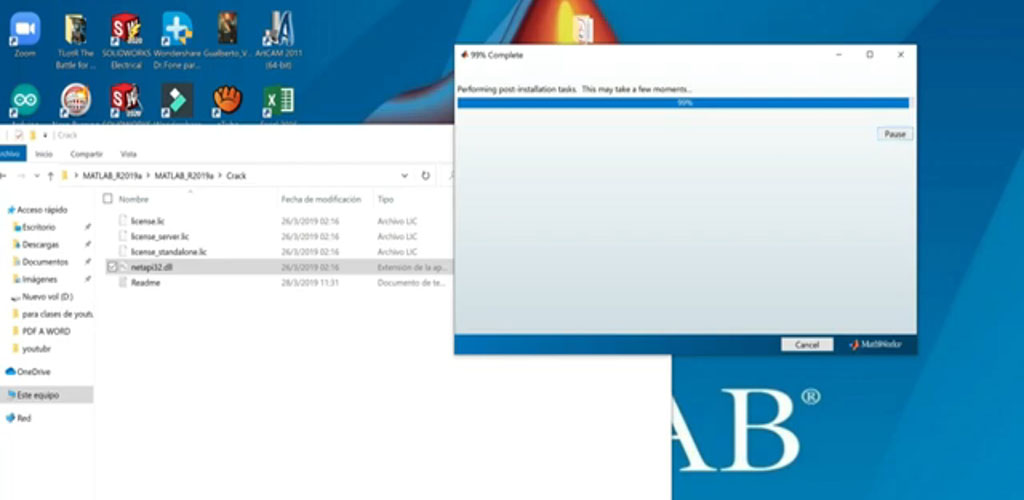Viewport: 1024px width, 500px height.
Task: Select the license.lic file name
Action: (x=148, y=221)
